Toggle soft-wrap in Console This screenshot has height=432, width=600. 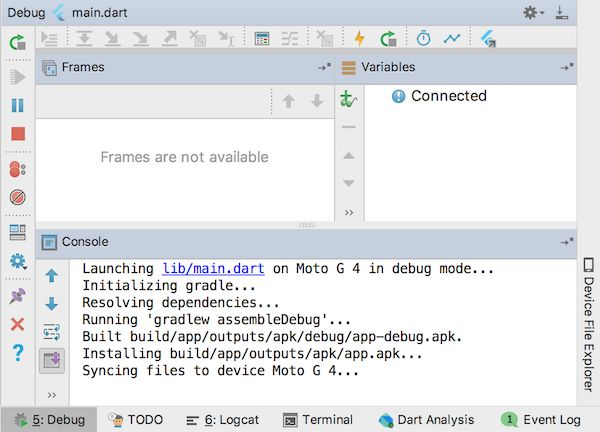pyautogui.click(x=52, y=332)
